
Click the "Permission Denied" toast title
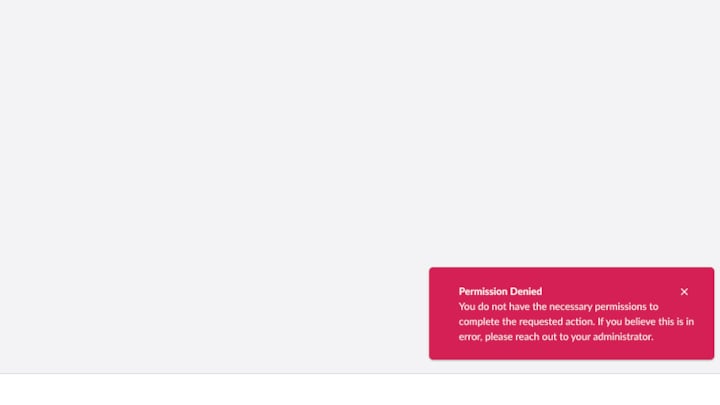(500, 292)
